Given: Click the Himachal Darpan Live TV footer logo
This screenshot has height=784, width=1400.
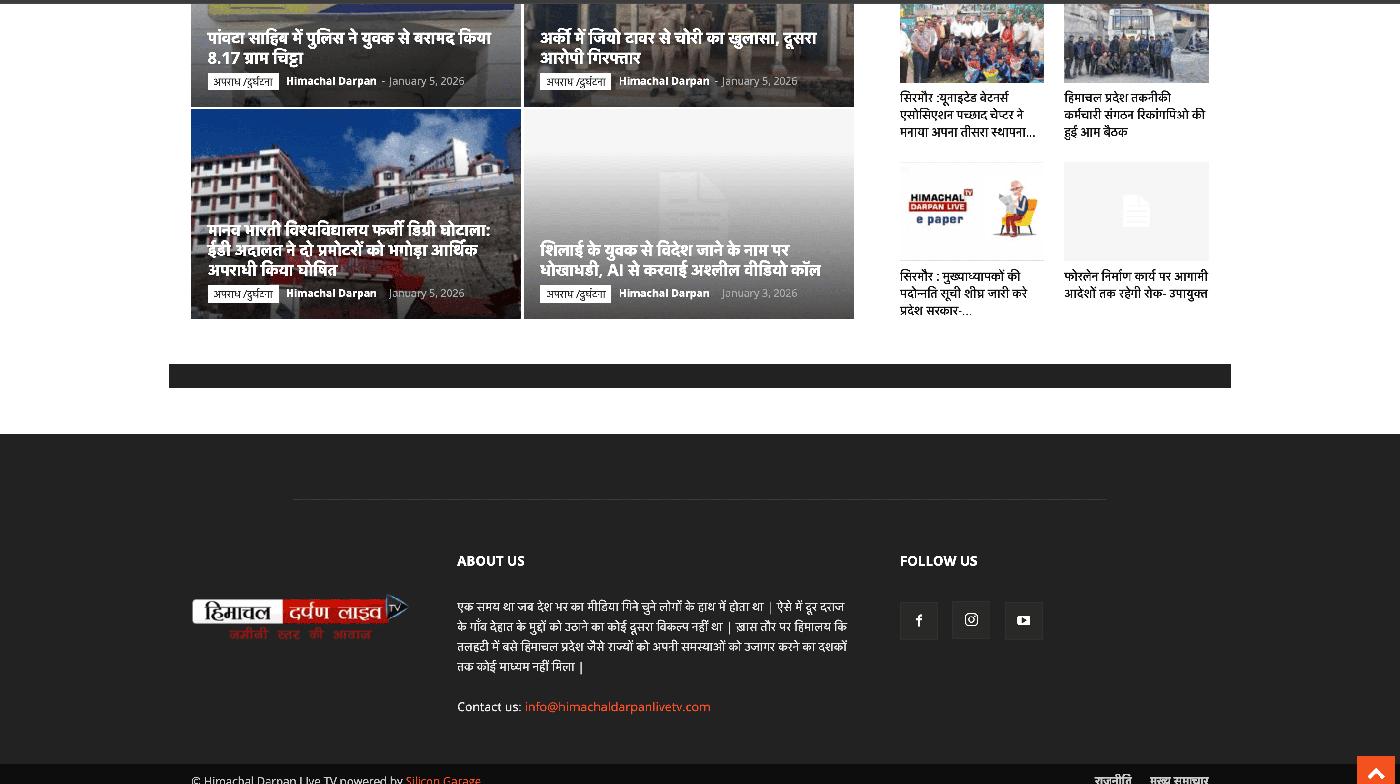Looking at the screenshot, I should 300,616.
